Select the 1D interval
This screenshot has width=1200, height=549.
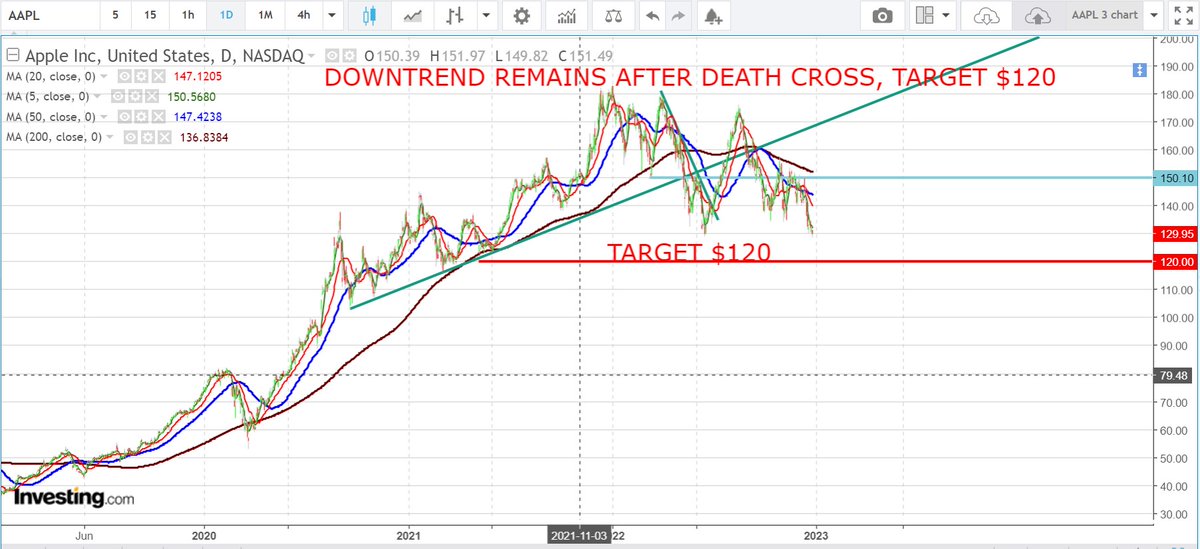tap(227, 16)
